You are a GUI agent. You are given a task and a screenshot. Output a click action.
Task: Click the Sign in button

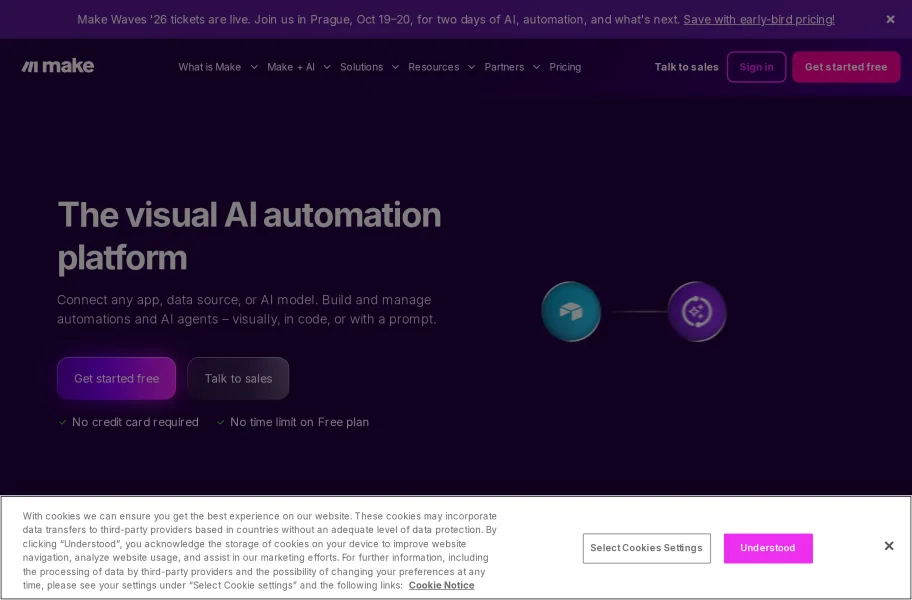coord(756,67)
